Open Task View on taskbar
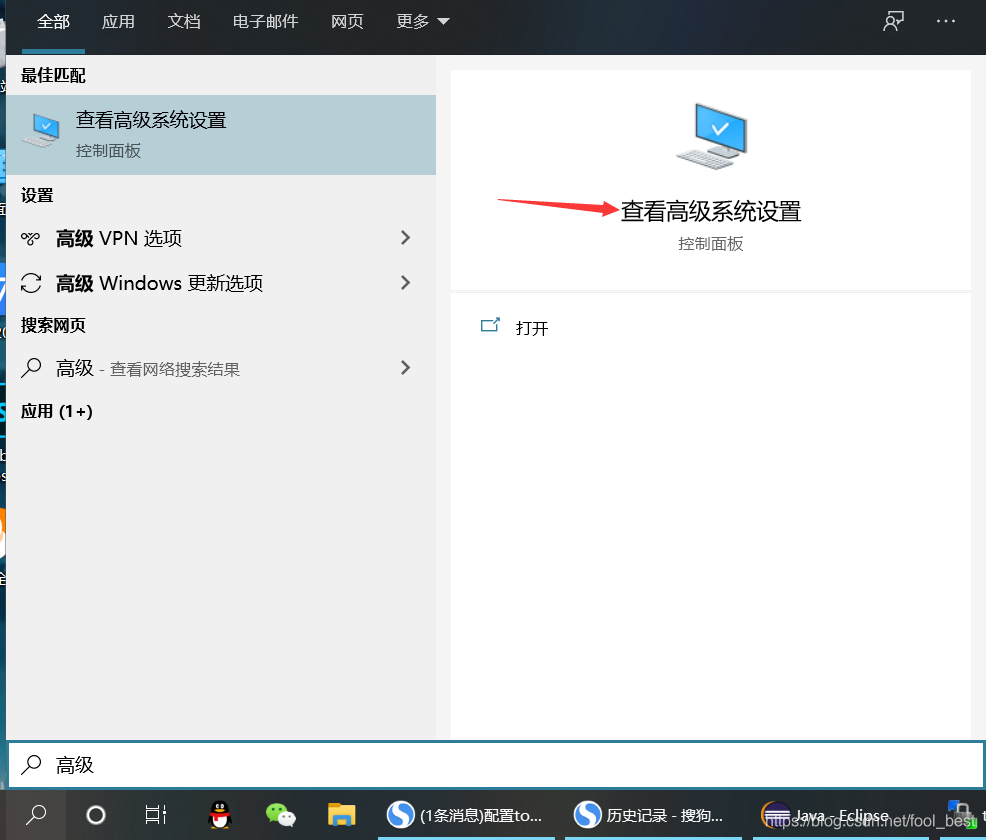This screenshot has width=986, height=840. tap(155, 815)
